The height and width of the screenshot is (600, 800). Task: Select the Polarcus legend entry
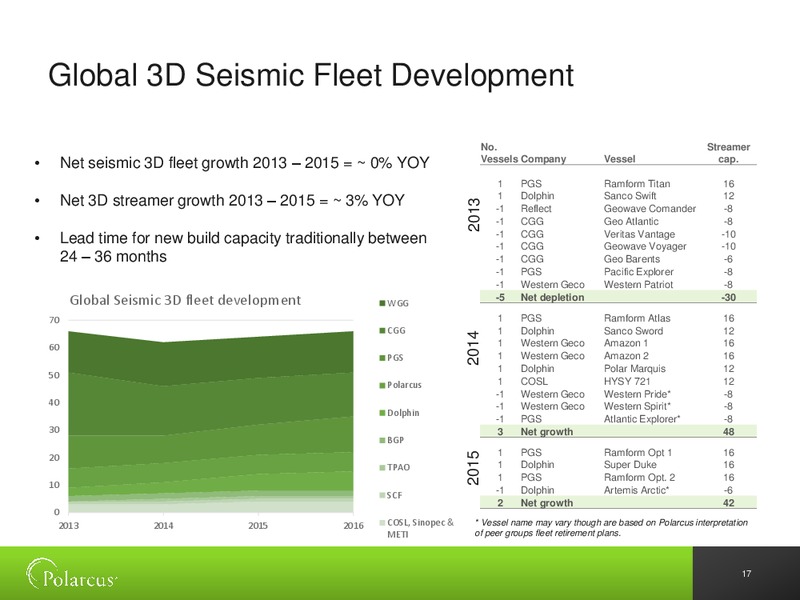tap(401, 385)
